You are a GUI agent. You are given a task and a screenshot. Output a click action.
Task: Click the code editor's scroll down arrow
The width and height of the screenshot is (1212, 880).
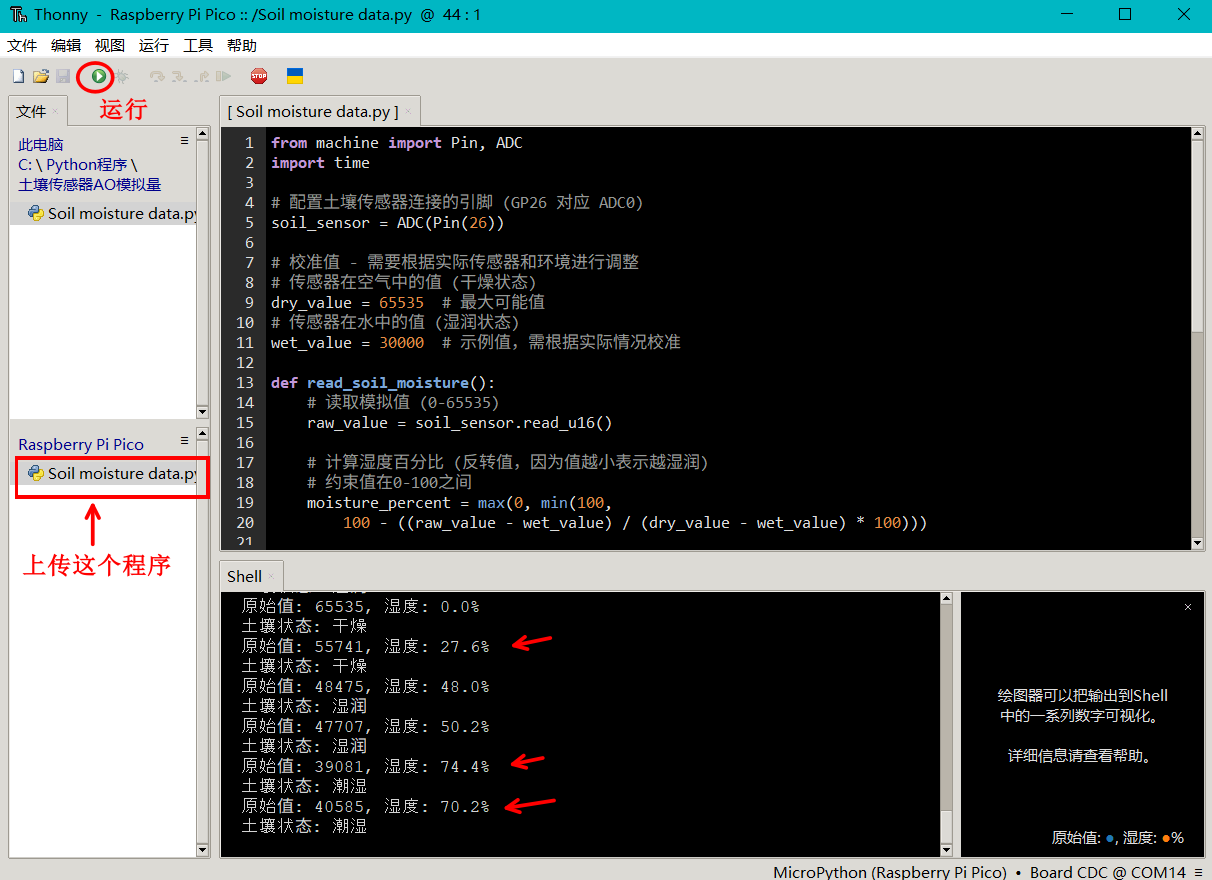click(1198, 543)
